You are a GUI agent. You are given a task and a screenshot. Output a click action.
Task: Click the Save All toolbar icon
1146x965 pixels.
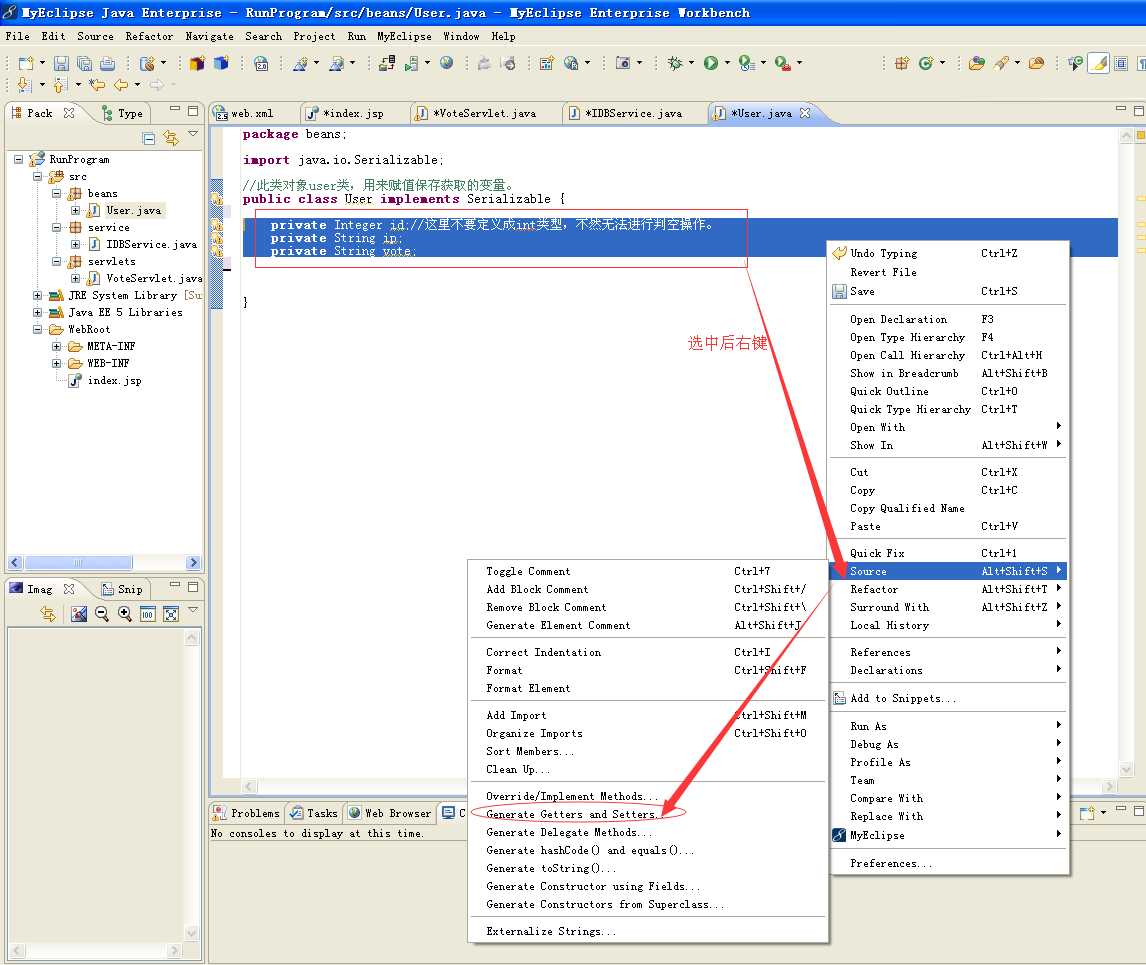84,64
